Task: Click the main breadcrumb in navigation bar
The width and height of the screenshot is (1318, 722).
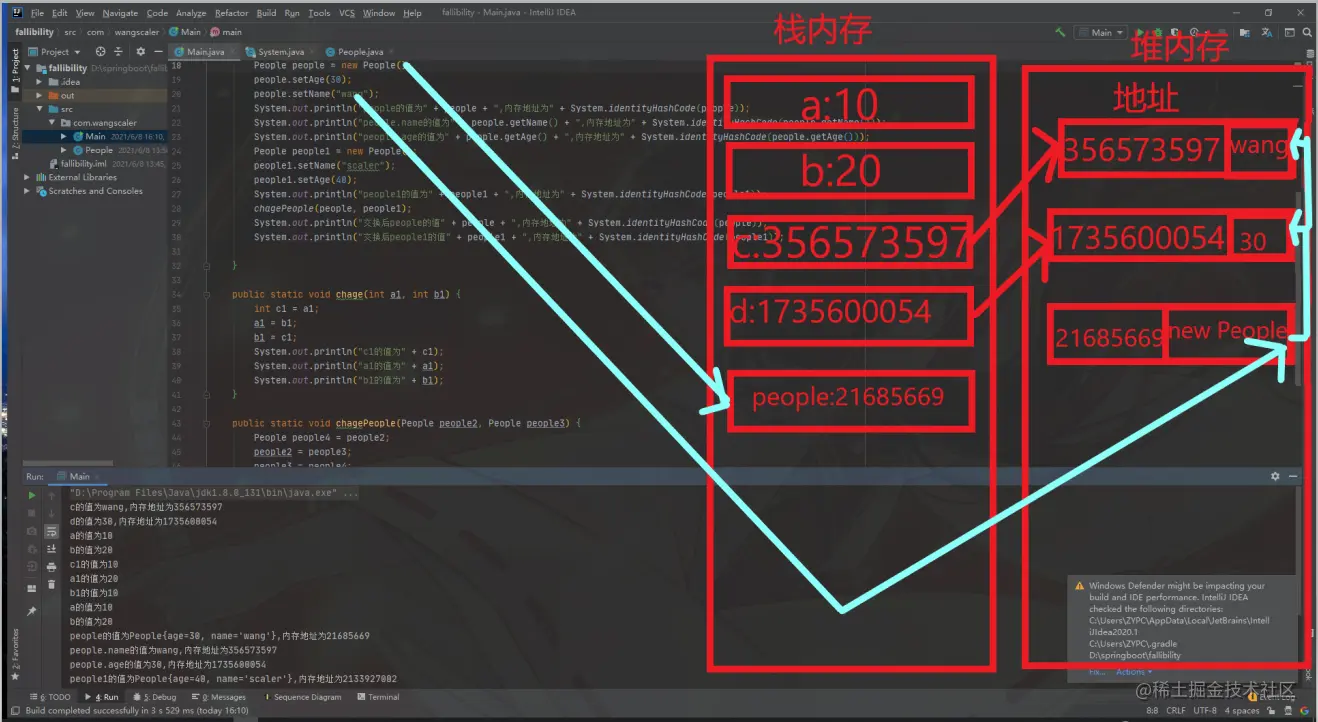Action: [226, 32]
